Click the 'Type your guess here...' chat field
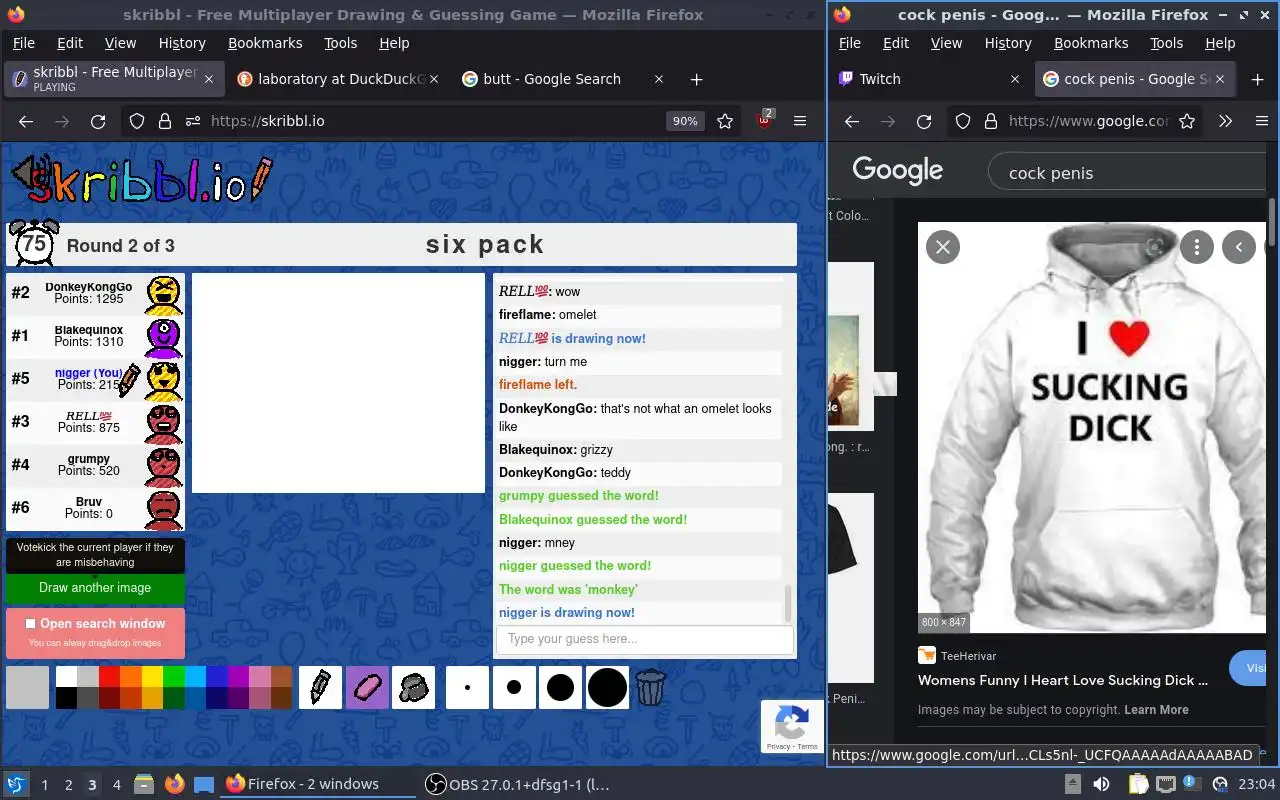Viewport: 1280px width, 800px height. tap(645, 639)
